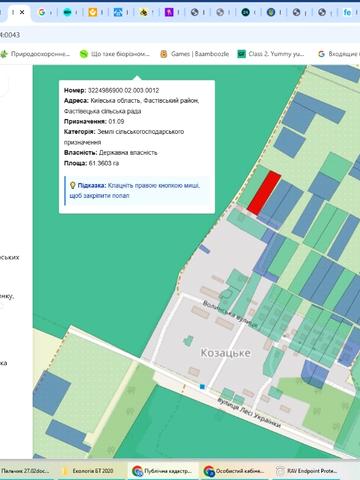
Task: Click the green leaf bookmark icon
Action: click(4, 54)
